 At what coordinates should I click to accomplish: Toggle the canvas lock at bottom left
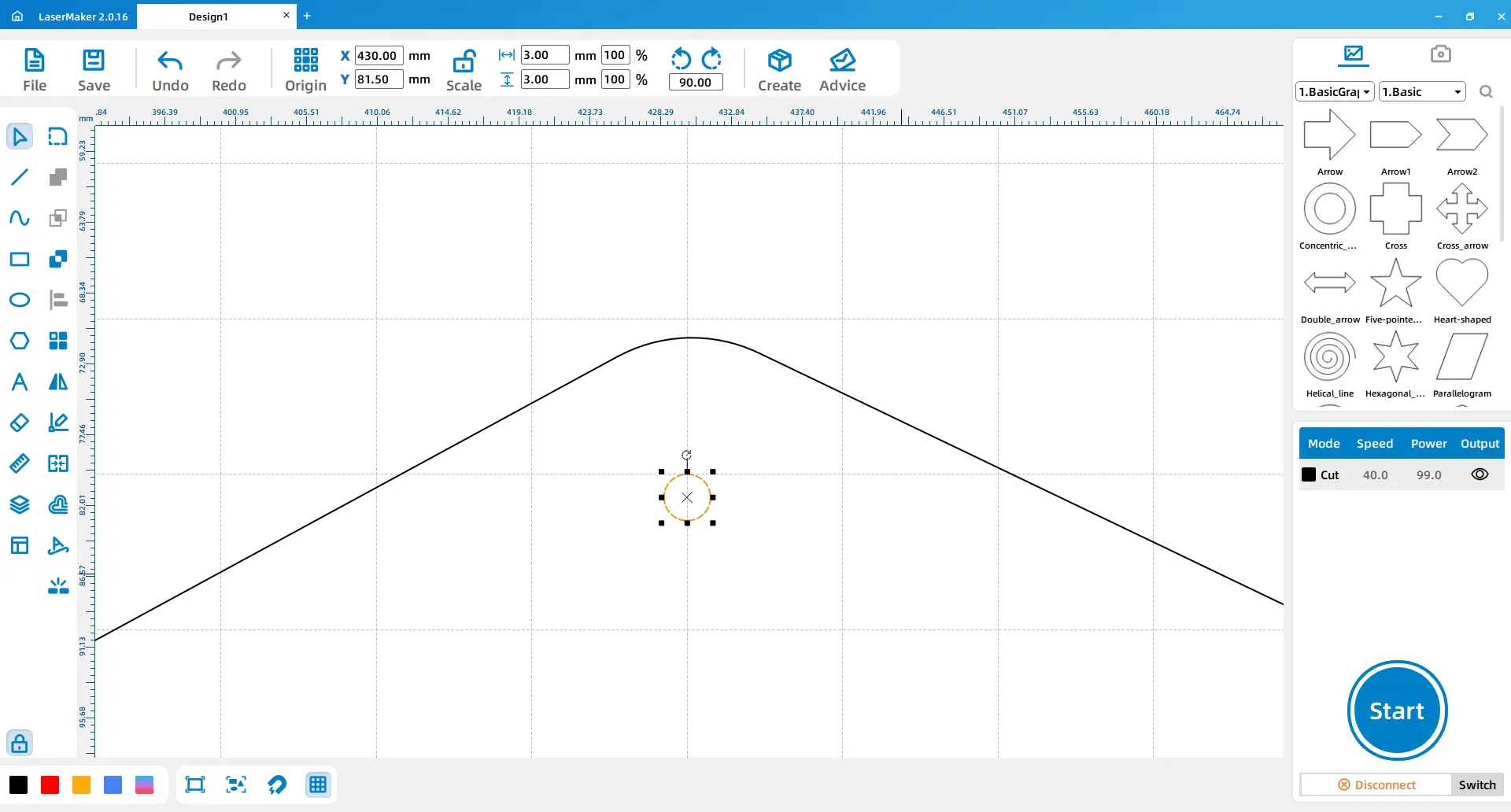tap(20, 743)
